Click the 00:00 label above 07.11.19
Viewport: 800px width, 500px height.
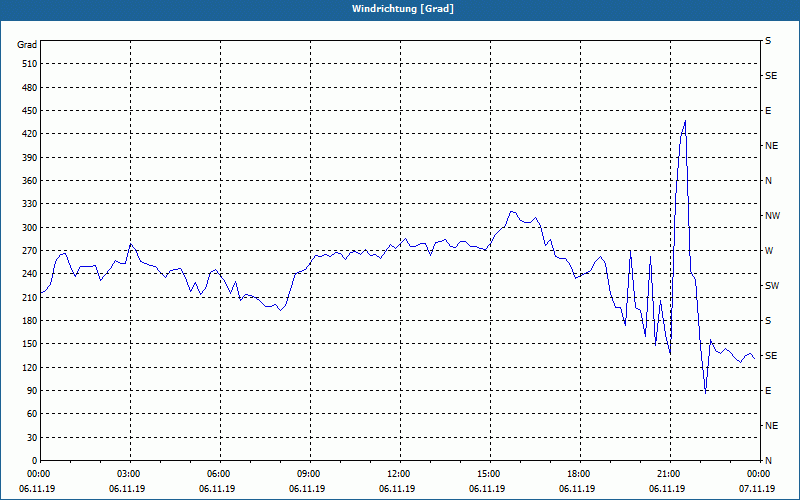point(759,474)
